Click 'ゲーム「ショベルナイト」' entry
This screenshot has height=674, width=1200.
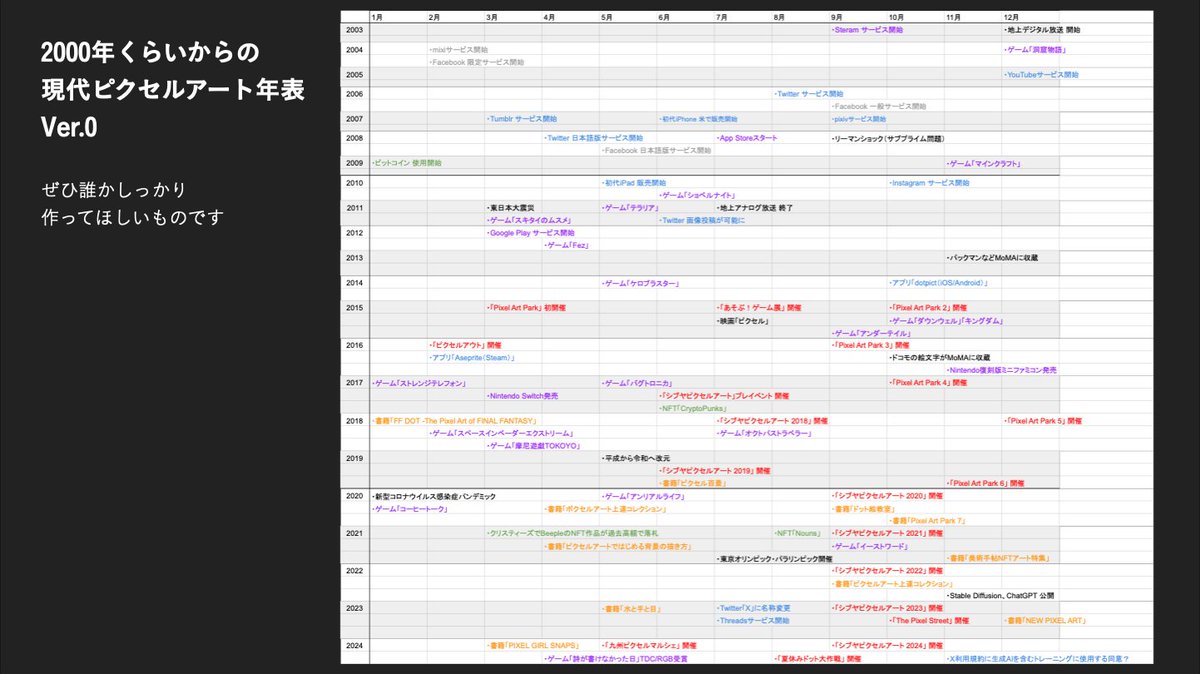click(698, 195)
